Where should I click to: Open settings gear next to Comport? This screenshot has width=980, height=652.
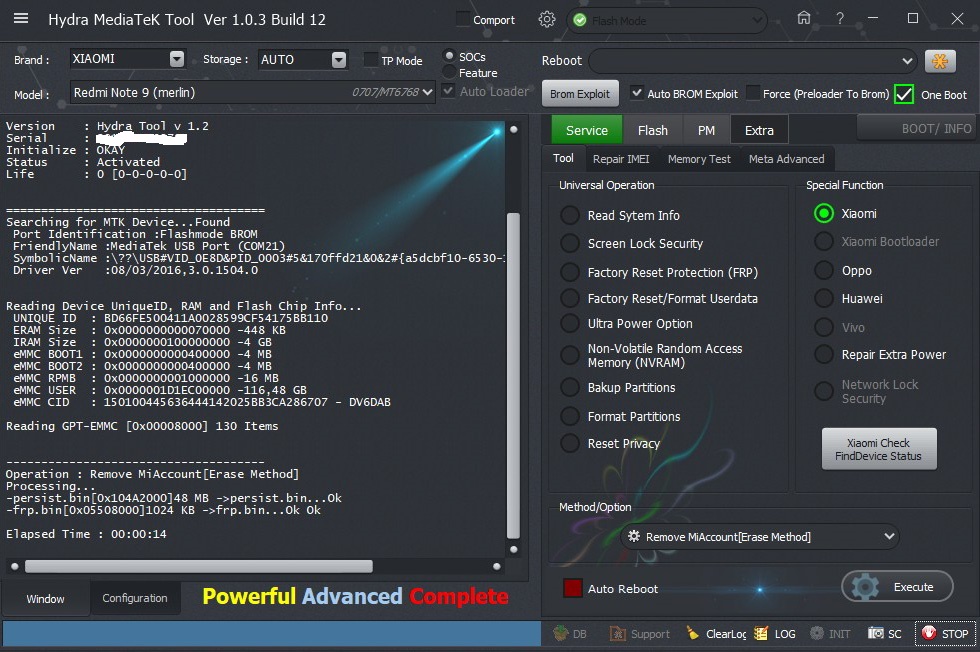pyautogui.click(x=547, y=19)
